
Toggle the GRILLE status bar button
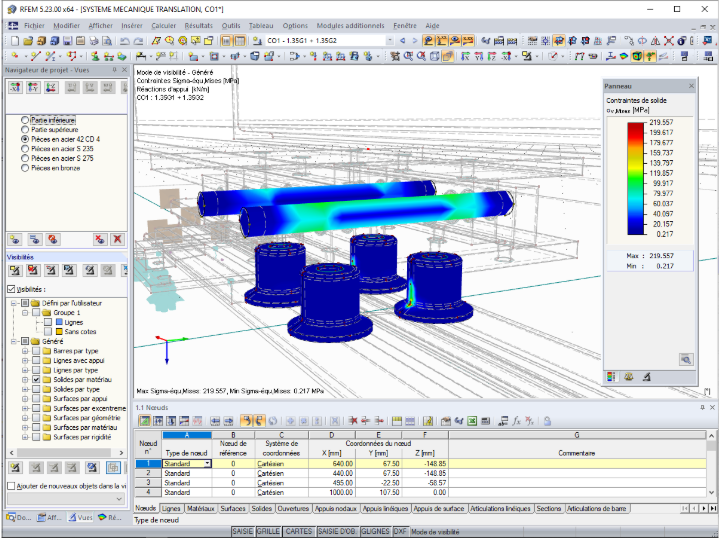pos(268,531)
